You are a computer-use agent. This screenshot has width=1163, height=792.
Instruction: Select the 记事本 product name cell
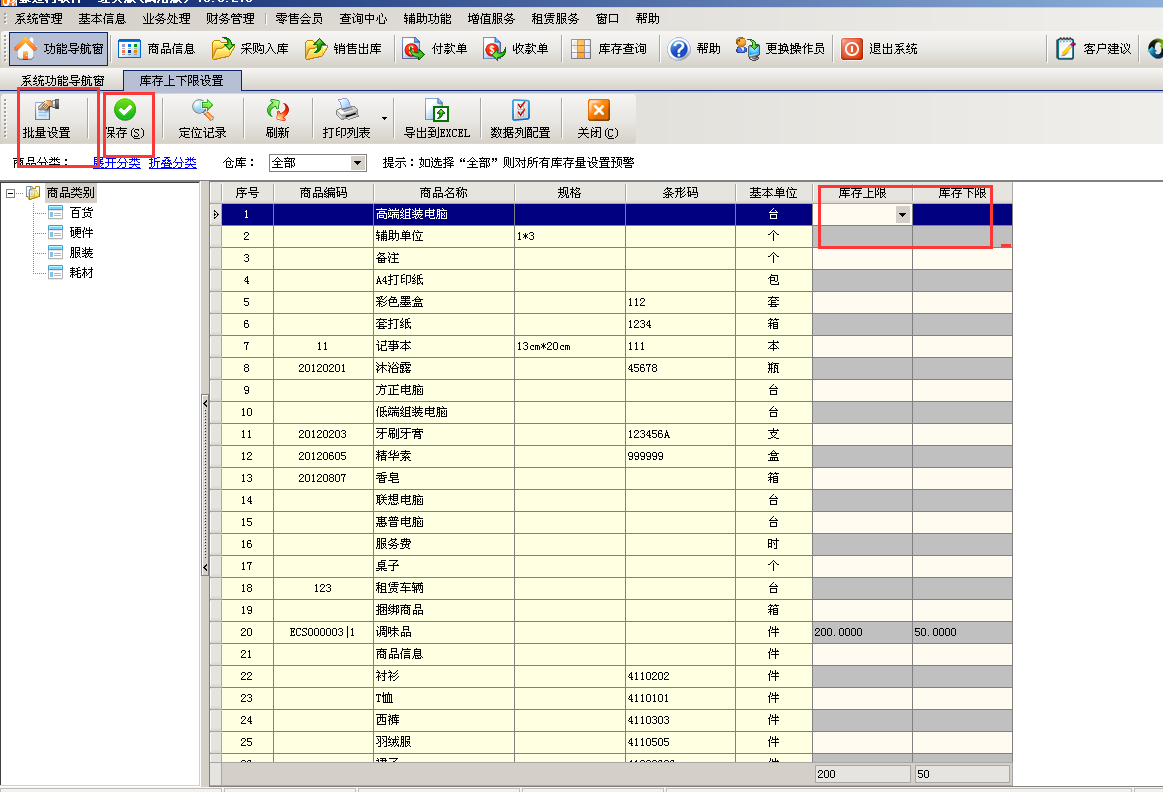click(444, 346)
